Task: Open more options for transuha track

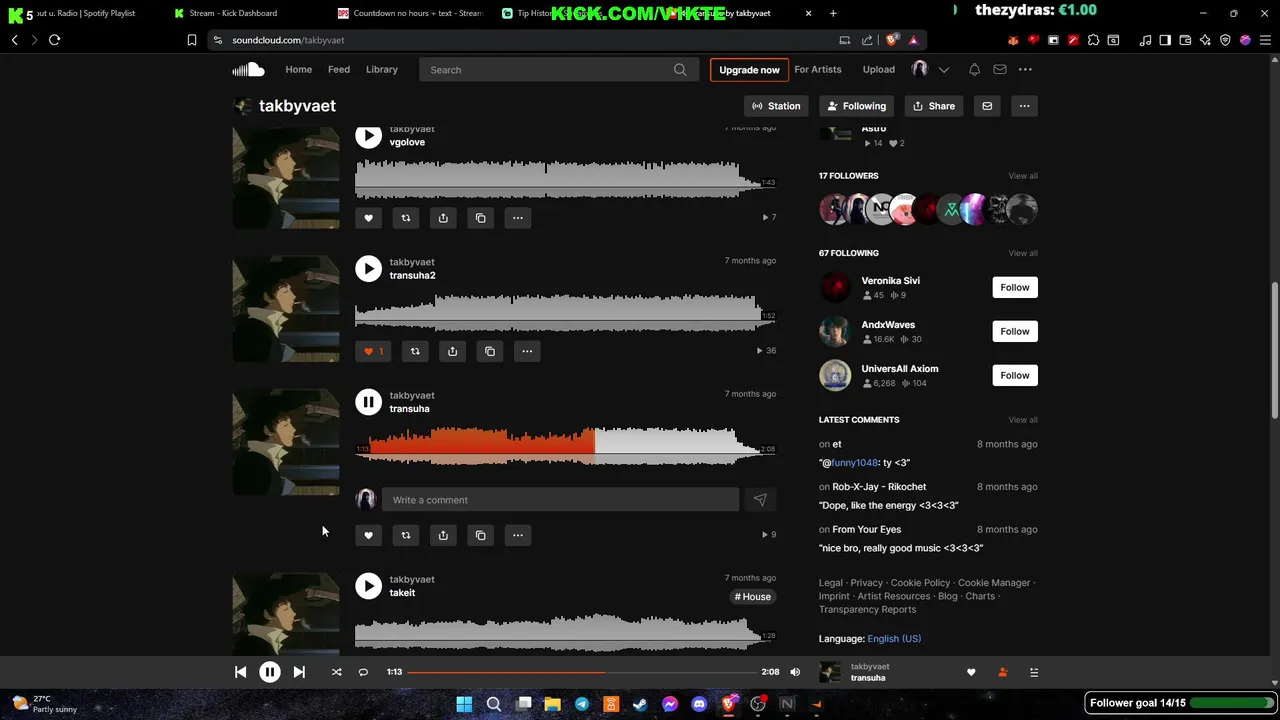Action: click(518, 535)
